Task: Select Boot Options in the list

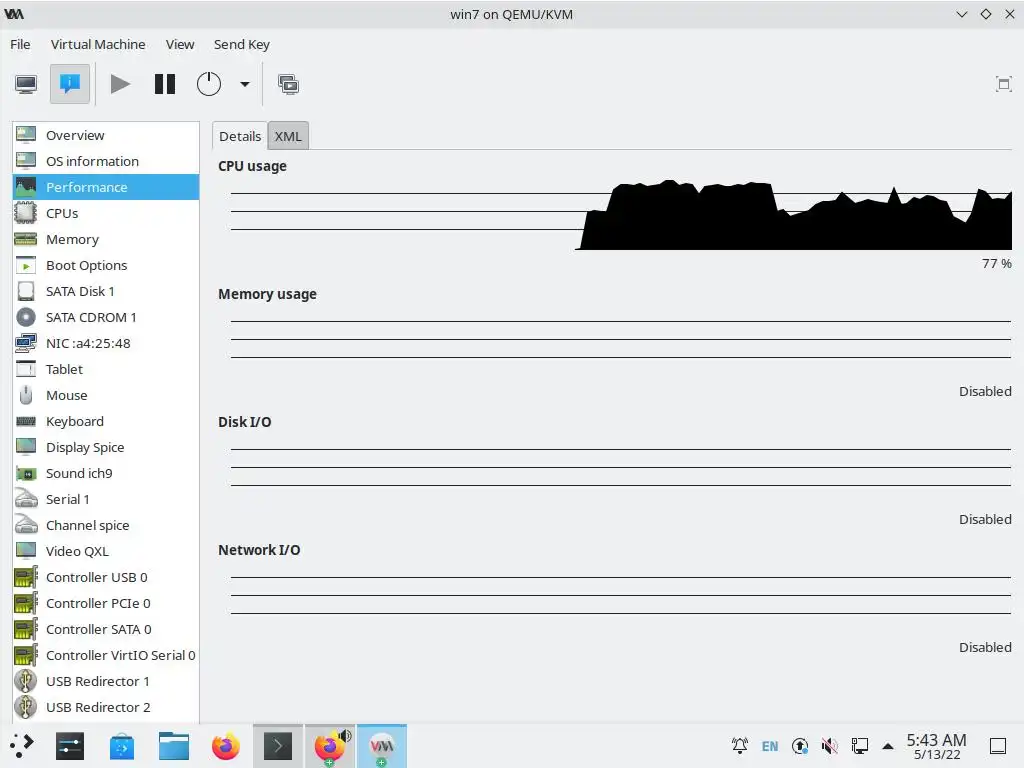Action: point(106,265)
